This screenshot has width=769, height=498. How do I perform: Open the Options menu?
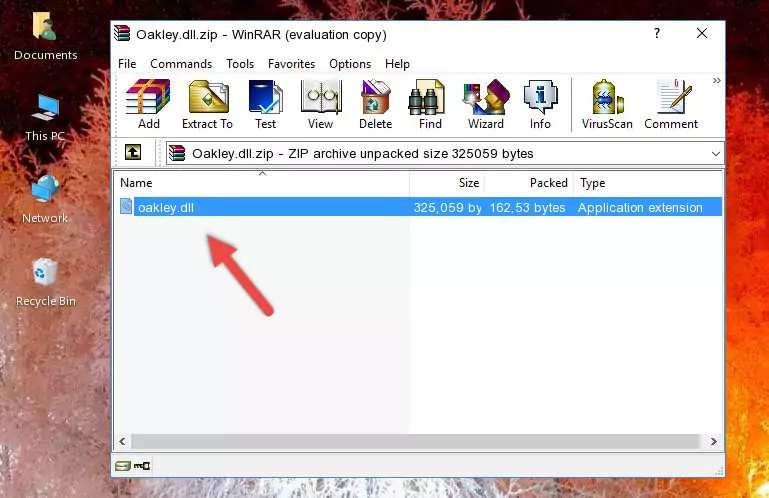coord(350,64)
